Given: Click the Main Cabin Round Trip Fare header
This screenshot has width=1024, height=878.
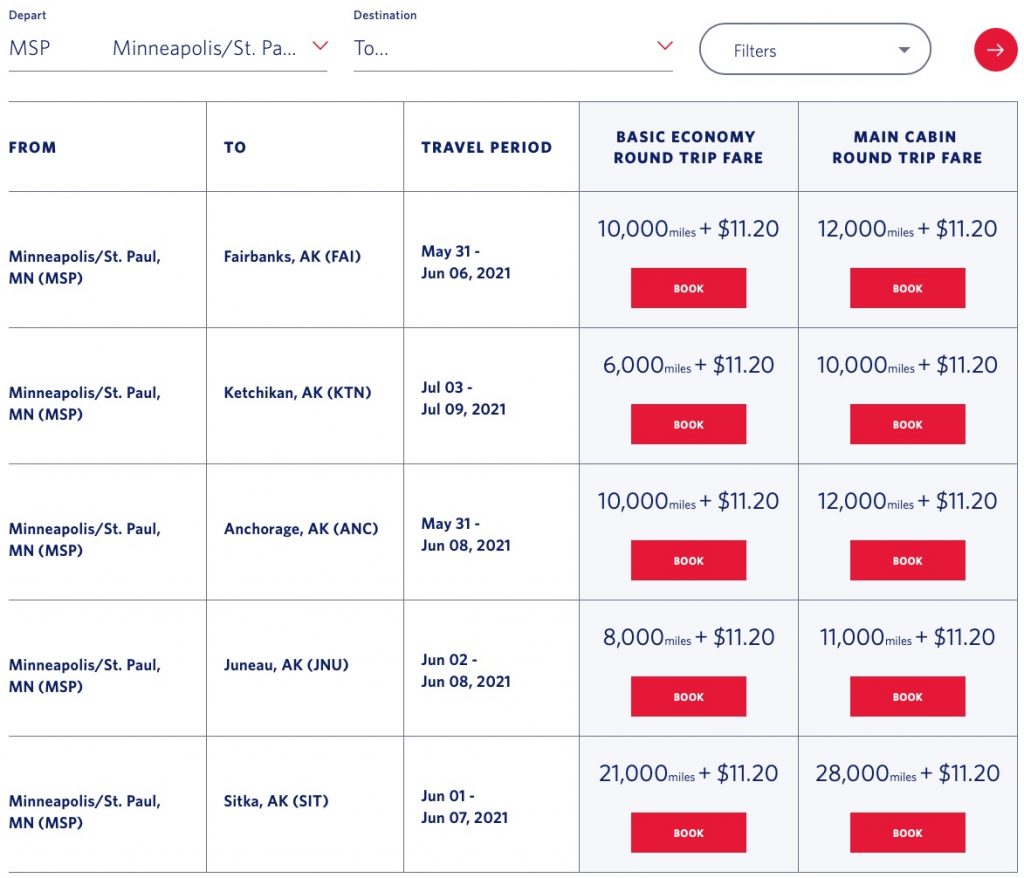Looking at the screenshot, I should tap(907, 147).
